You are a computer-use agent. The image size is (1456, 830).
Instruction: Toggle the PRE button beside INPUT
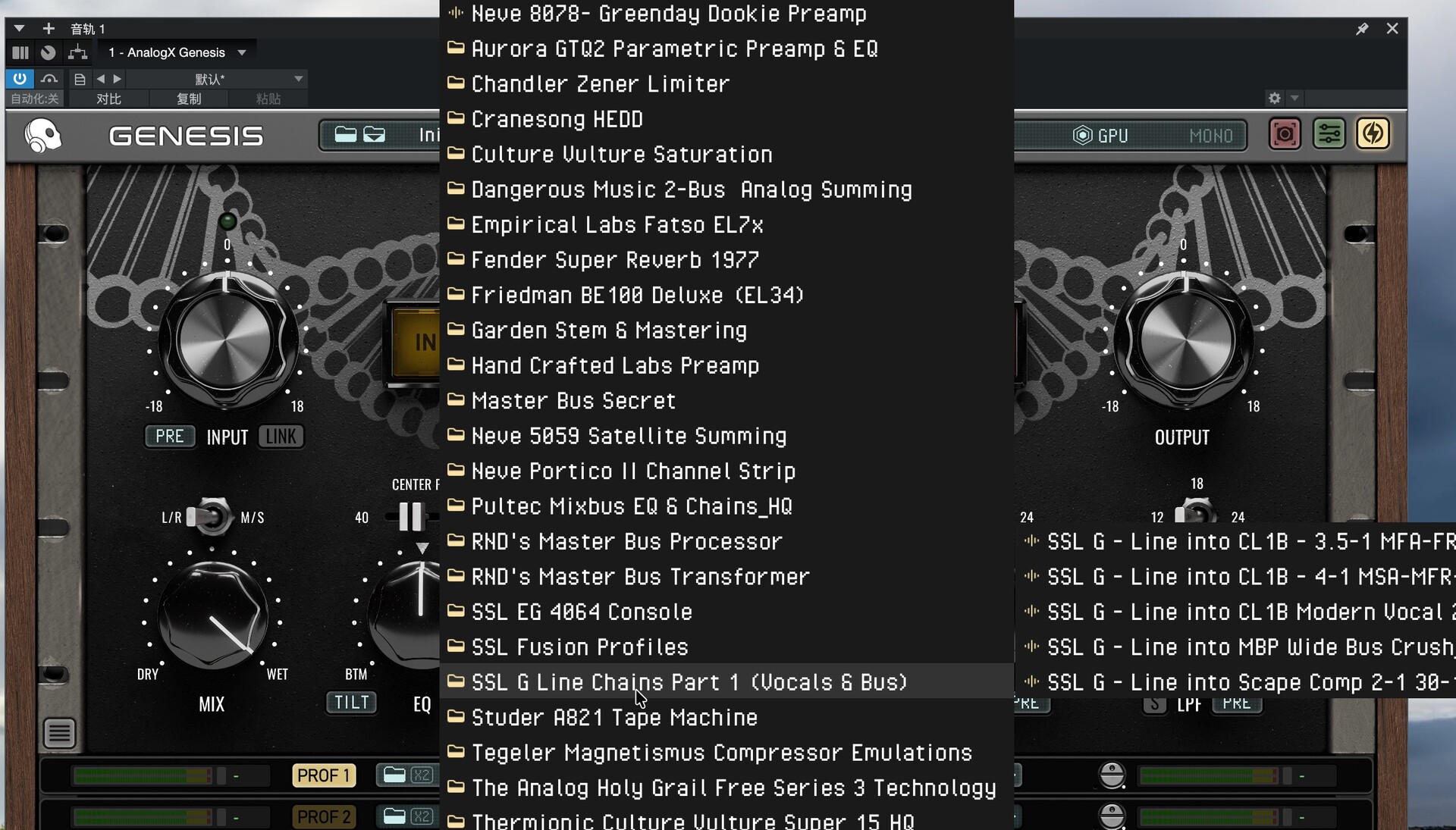[169, 437]
